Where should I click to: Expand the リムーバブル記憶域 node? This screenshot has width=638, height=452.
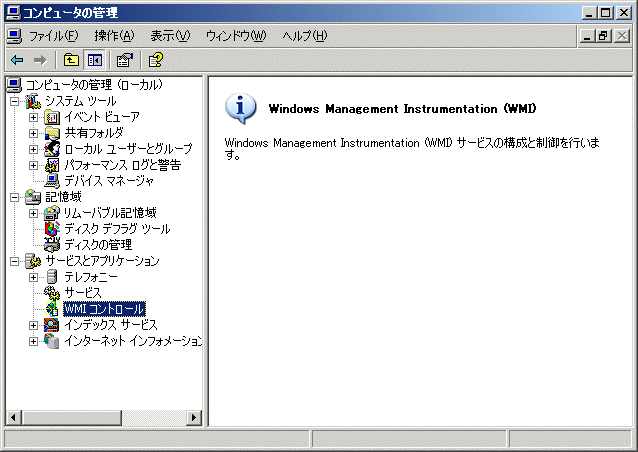coord(33,213)
